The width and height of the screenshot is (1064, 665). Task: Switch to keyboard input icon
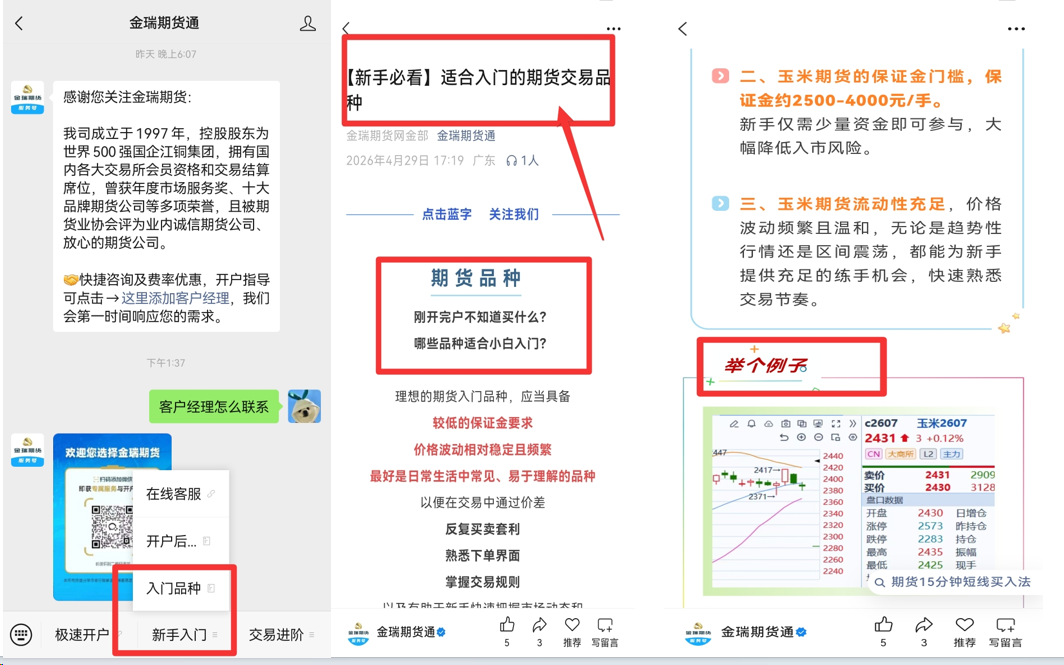tap(21, 634)
